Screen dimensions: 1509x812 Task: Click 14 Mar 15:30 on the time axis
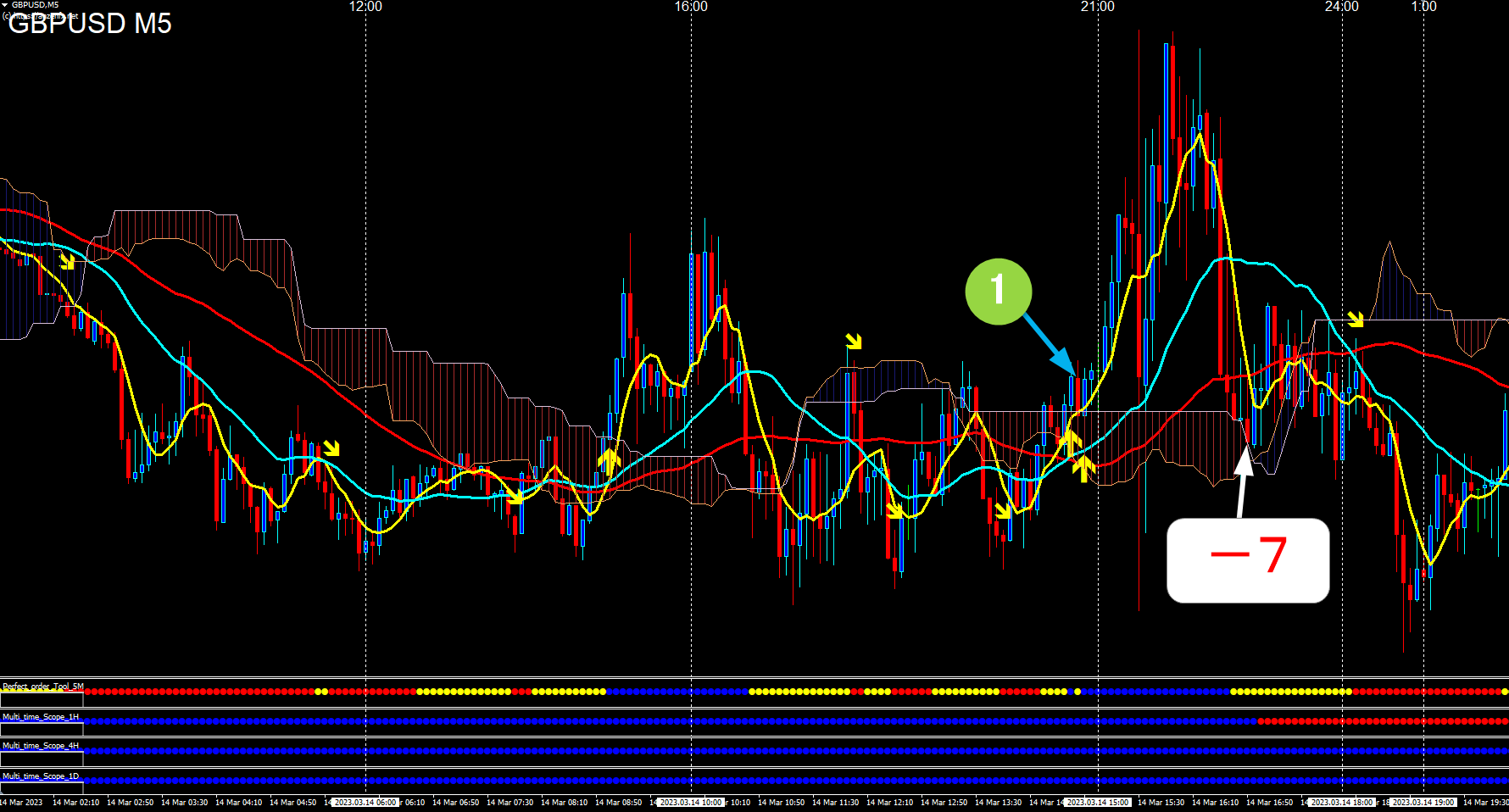[1161, 803]
